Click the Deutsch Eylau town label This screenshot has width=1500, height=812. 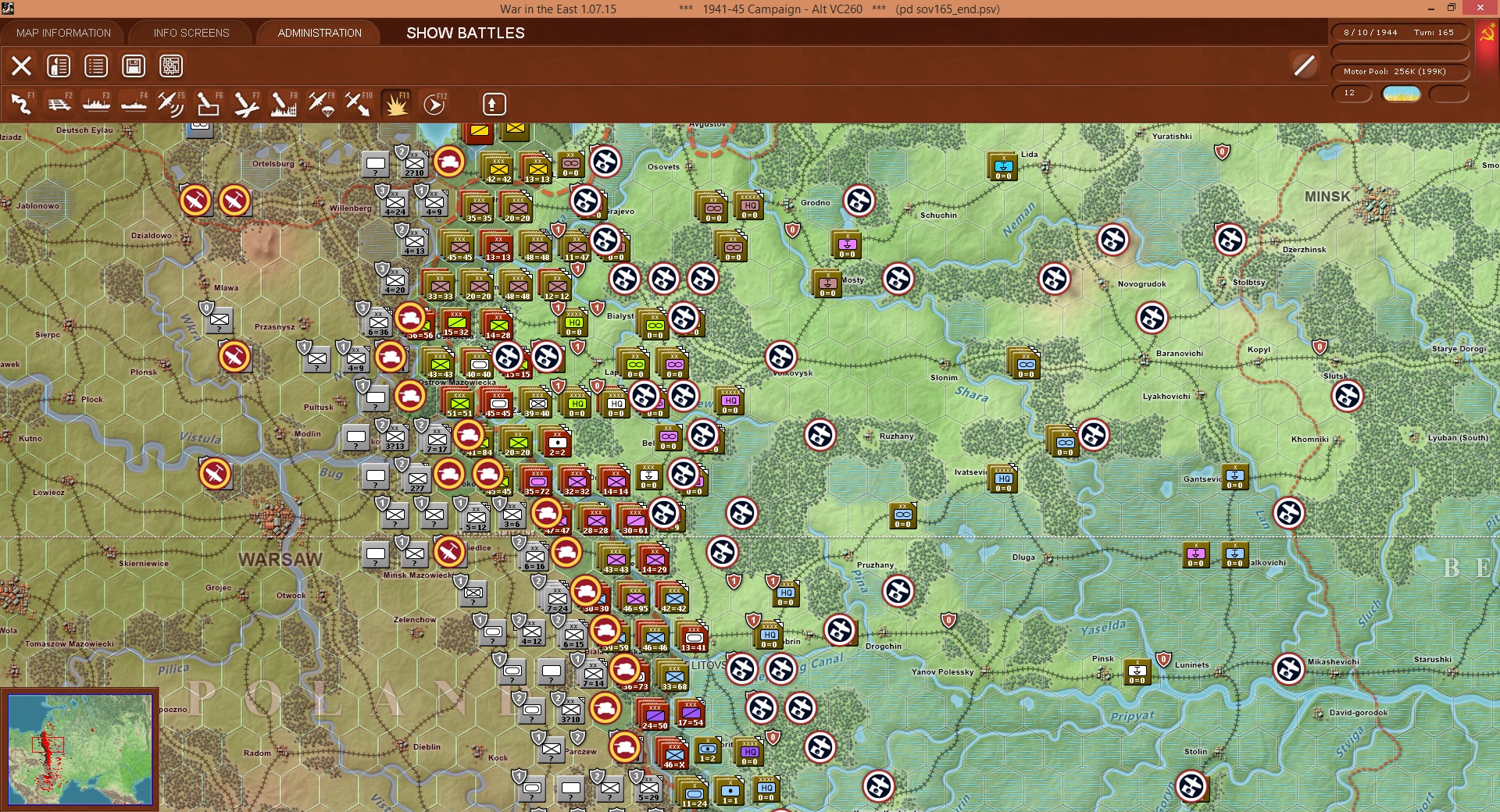click(84, 130)
